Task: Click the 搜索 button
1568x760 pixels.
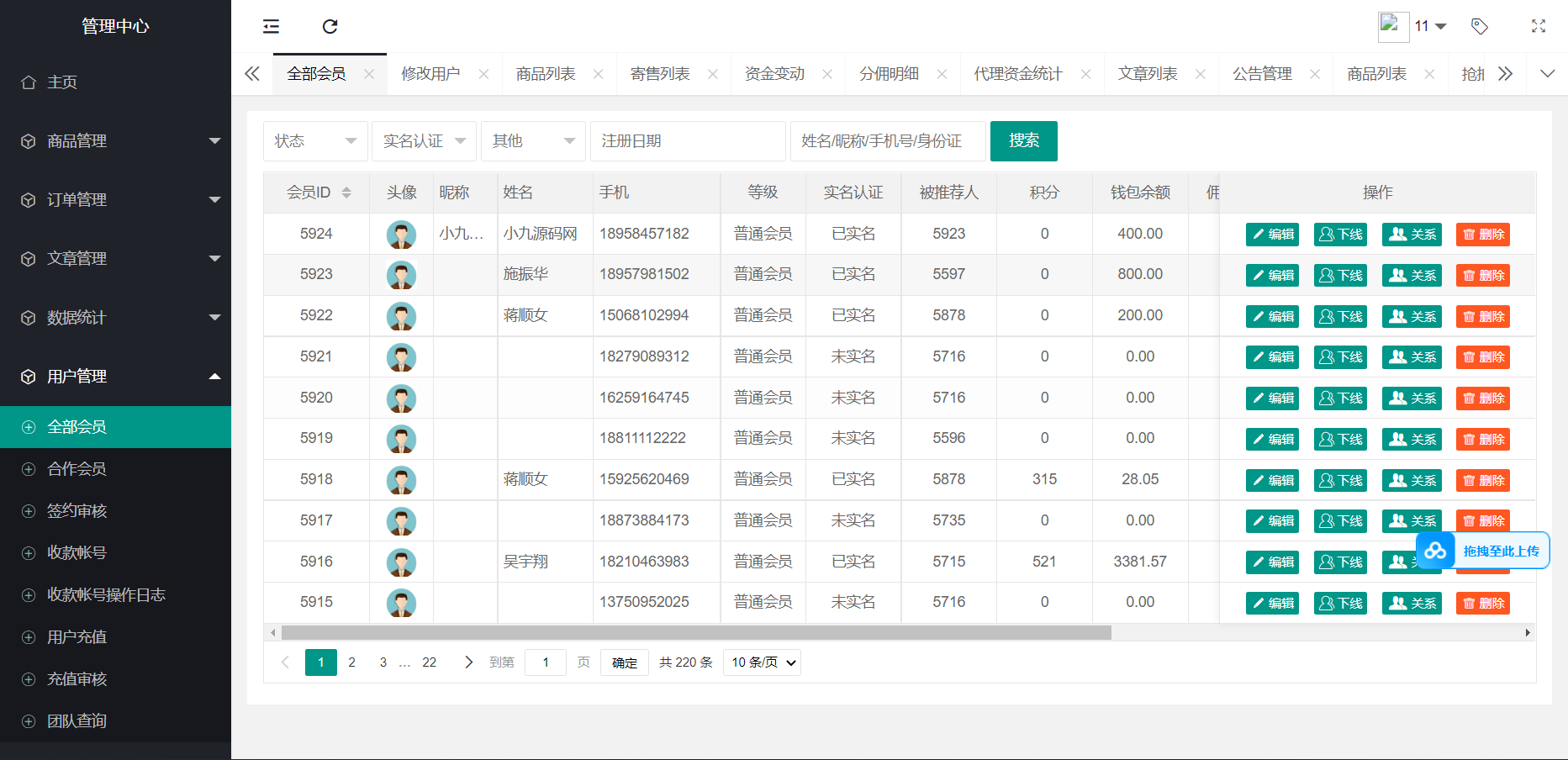Action: (1024, 141)
